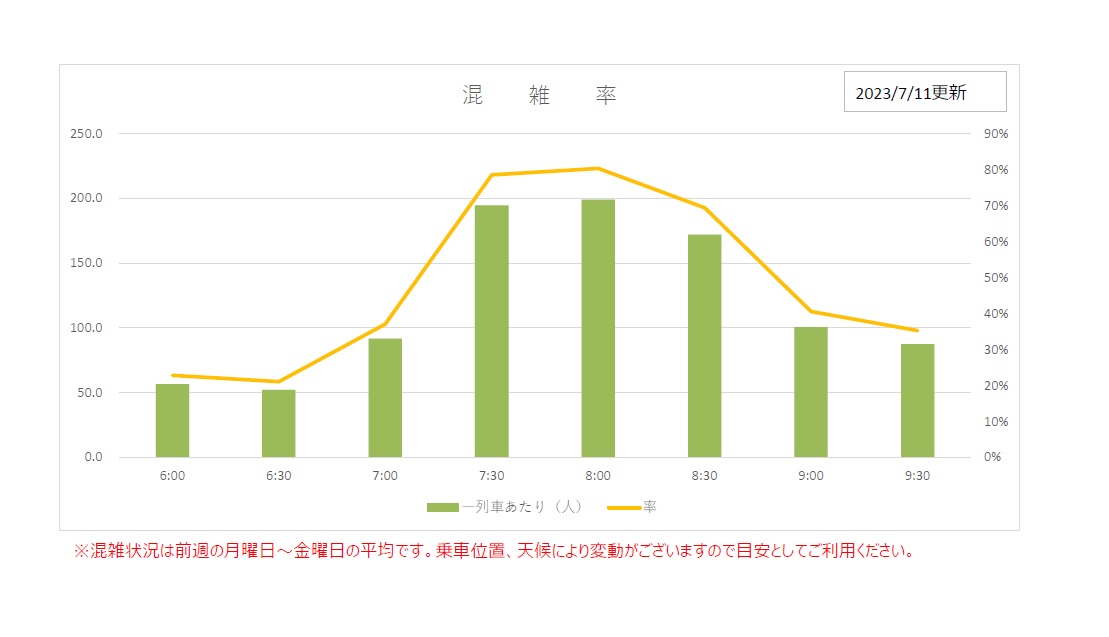This screenshot has height=637, width=1109.
Task: Click the yellow legend line for 率
Action: [623, 507]
